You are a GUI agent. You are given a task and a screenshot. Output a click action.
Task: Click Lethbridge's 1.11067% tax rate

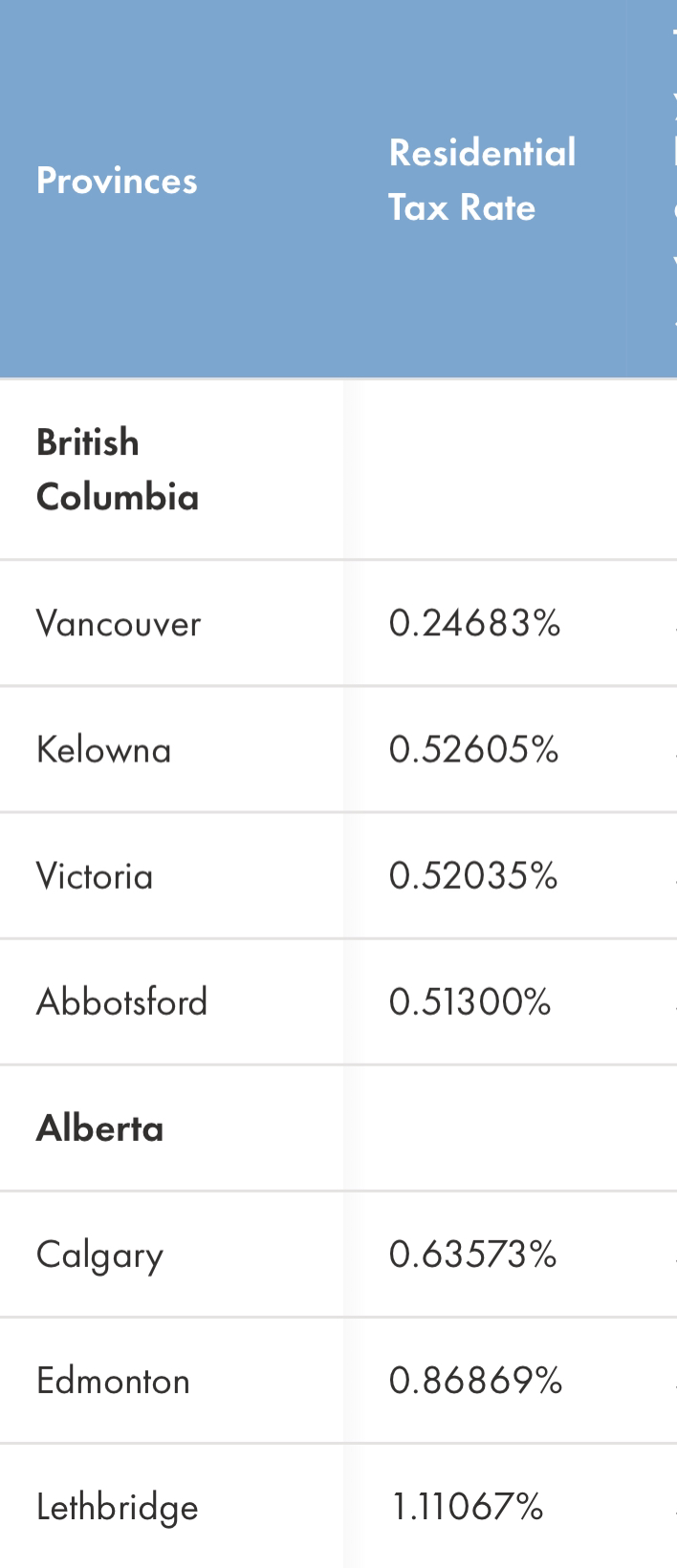click(x=468, y=1507)
